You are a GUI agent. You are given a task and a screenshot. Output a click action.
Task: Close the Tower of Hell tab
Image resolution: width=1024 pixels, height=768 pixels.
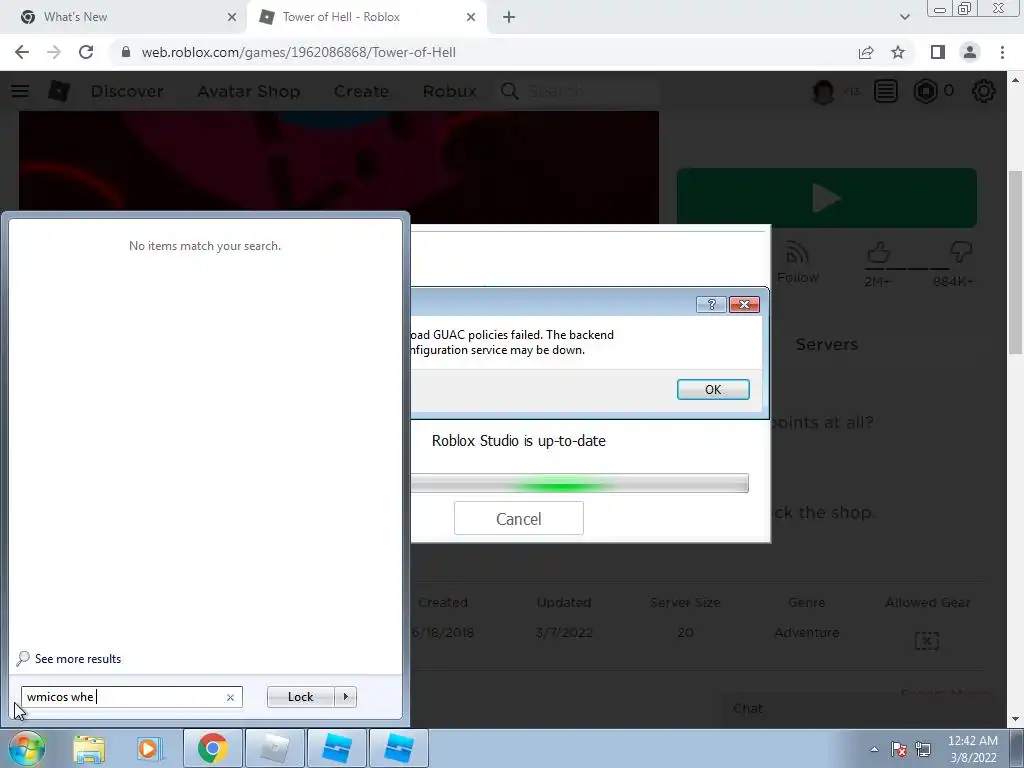(471, 17)
